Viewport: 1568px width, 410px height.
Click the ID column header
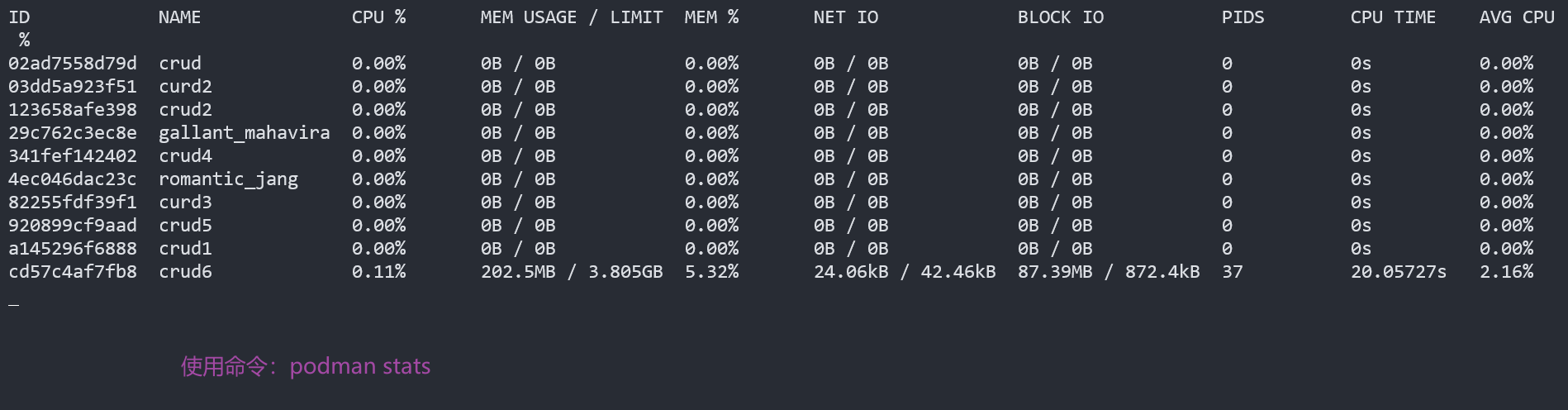(19, 17)
